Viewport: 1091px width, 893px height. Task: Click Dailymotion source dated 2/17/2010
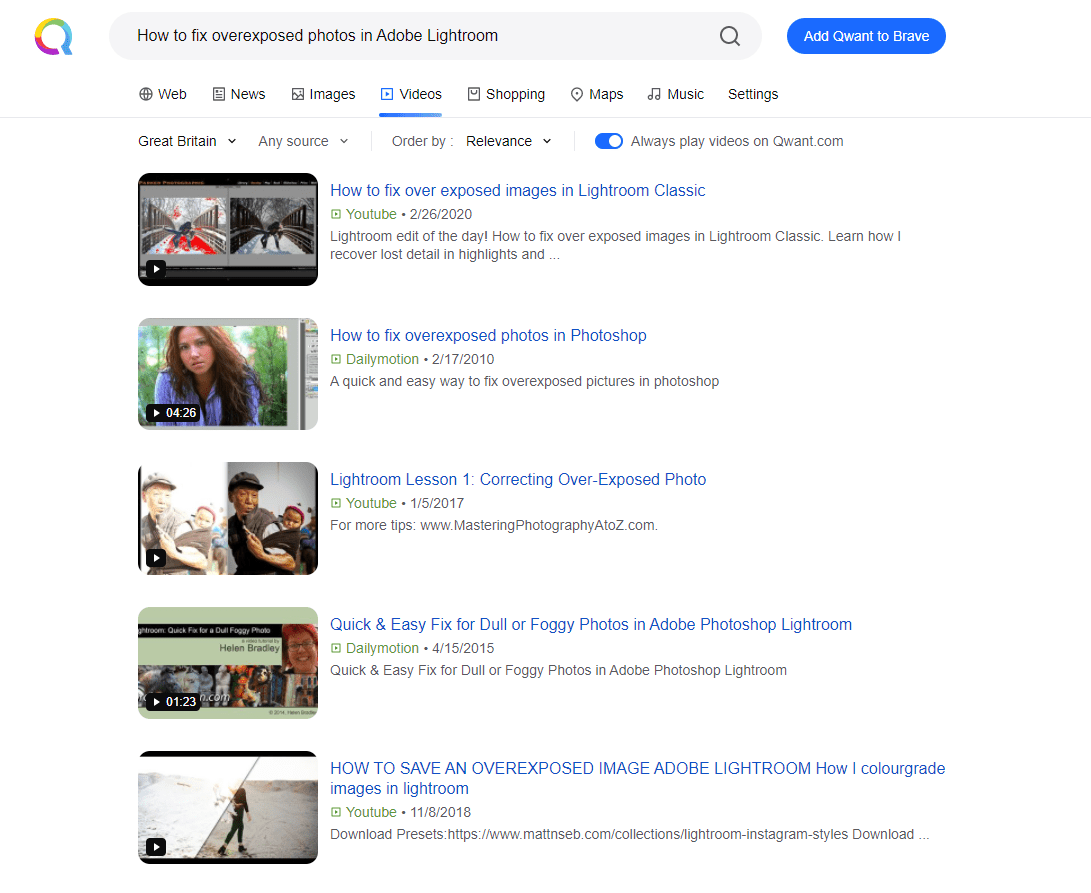[x=382, y=359]
